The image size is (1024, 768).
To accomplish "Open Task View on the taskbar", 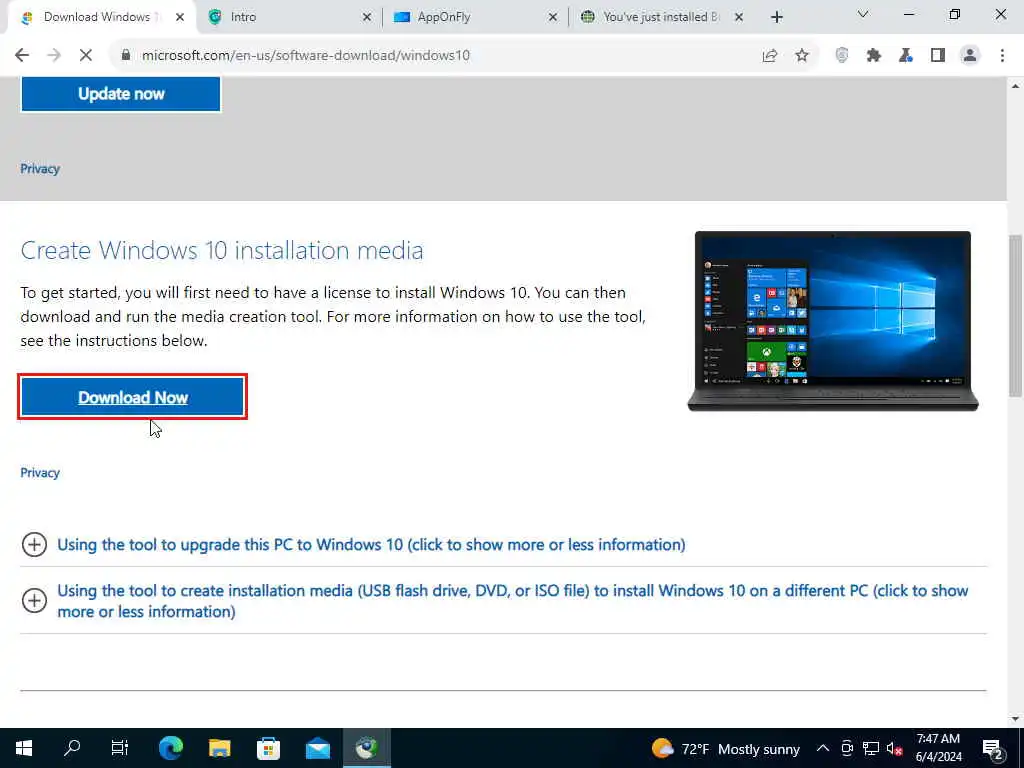I will tap(120, 748).
